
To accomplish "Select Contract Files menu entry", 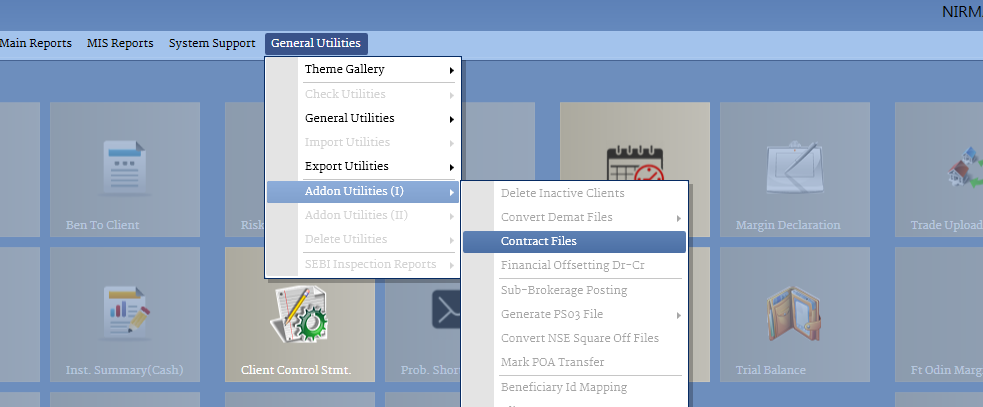I will point(538,242).
